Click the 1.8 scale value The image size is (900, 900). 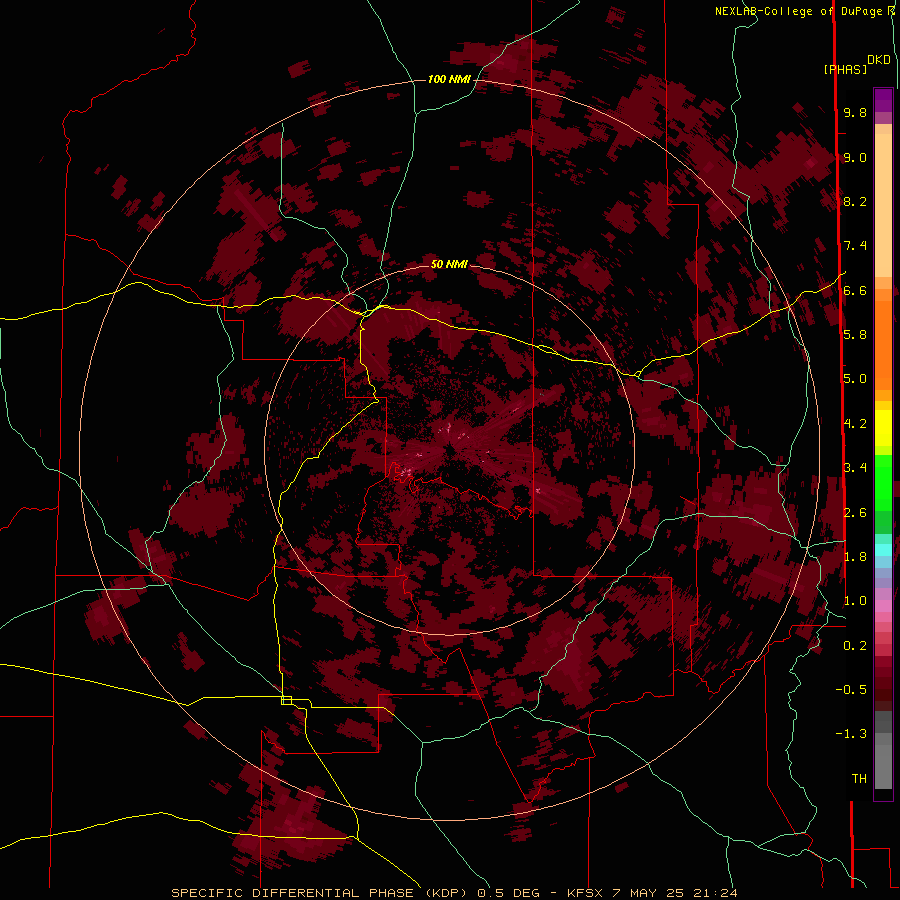point(855,557)
